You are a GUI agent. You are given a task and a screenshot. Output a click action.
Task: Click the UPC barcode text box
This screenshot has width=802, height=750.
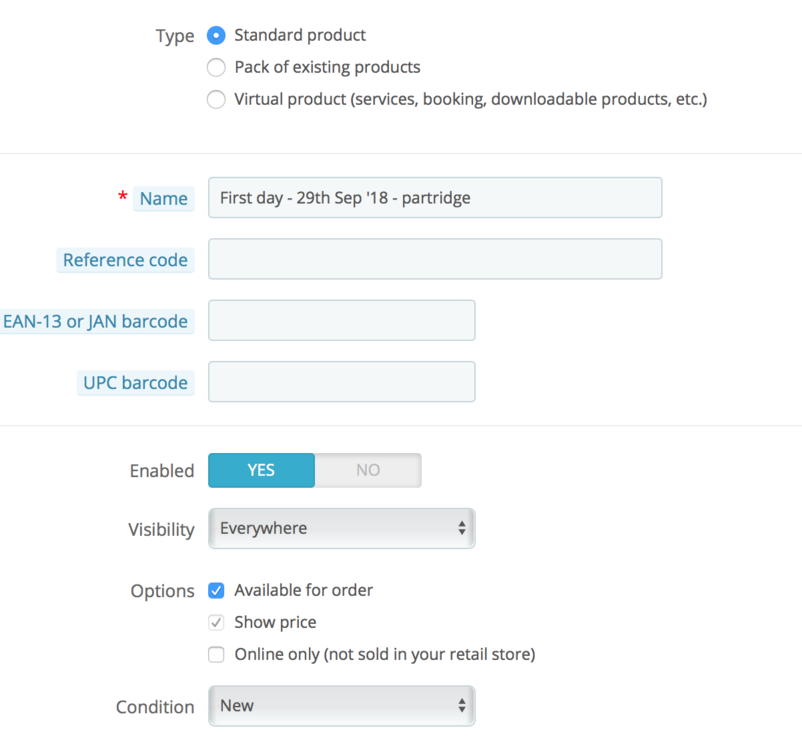pos(341,382)
